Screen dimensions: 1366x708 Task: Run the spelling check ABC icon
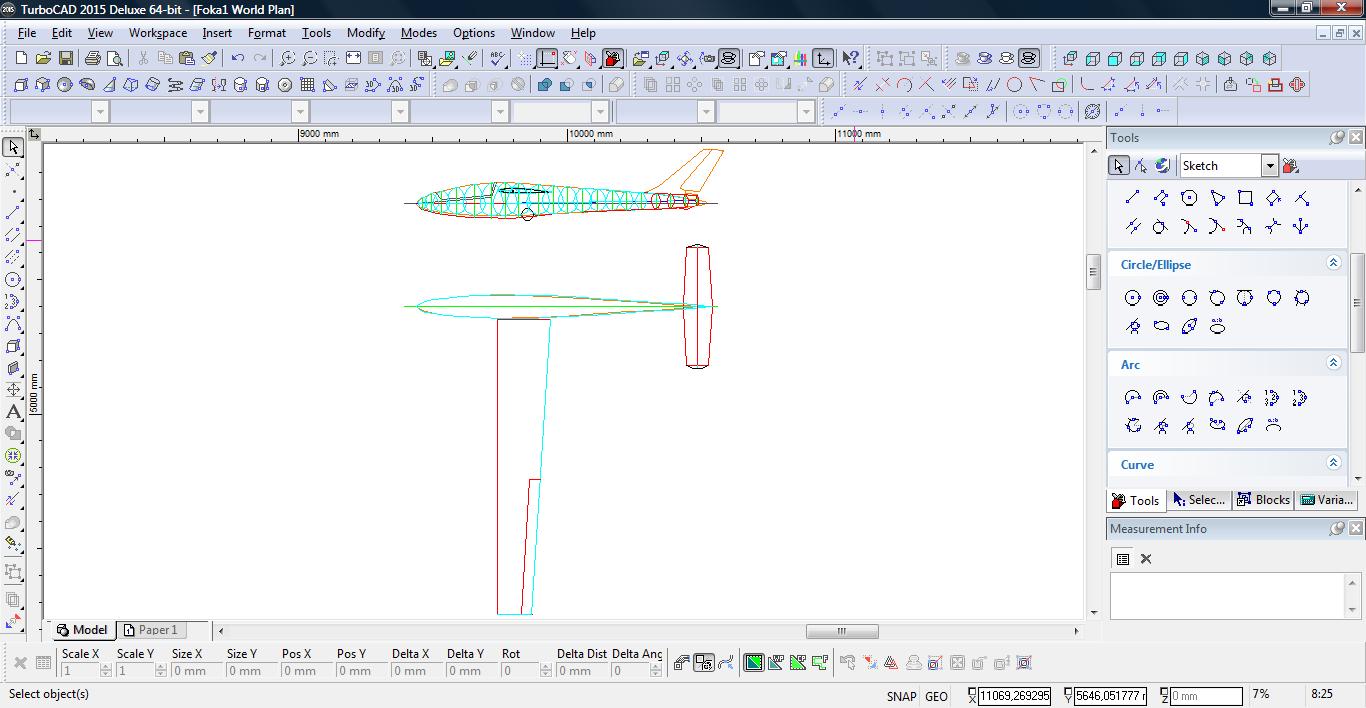click(498, 59)
